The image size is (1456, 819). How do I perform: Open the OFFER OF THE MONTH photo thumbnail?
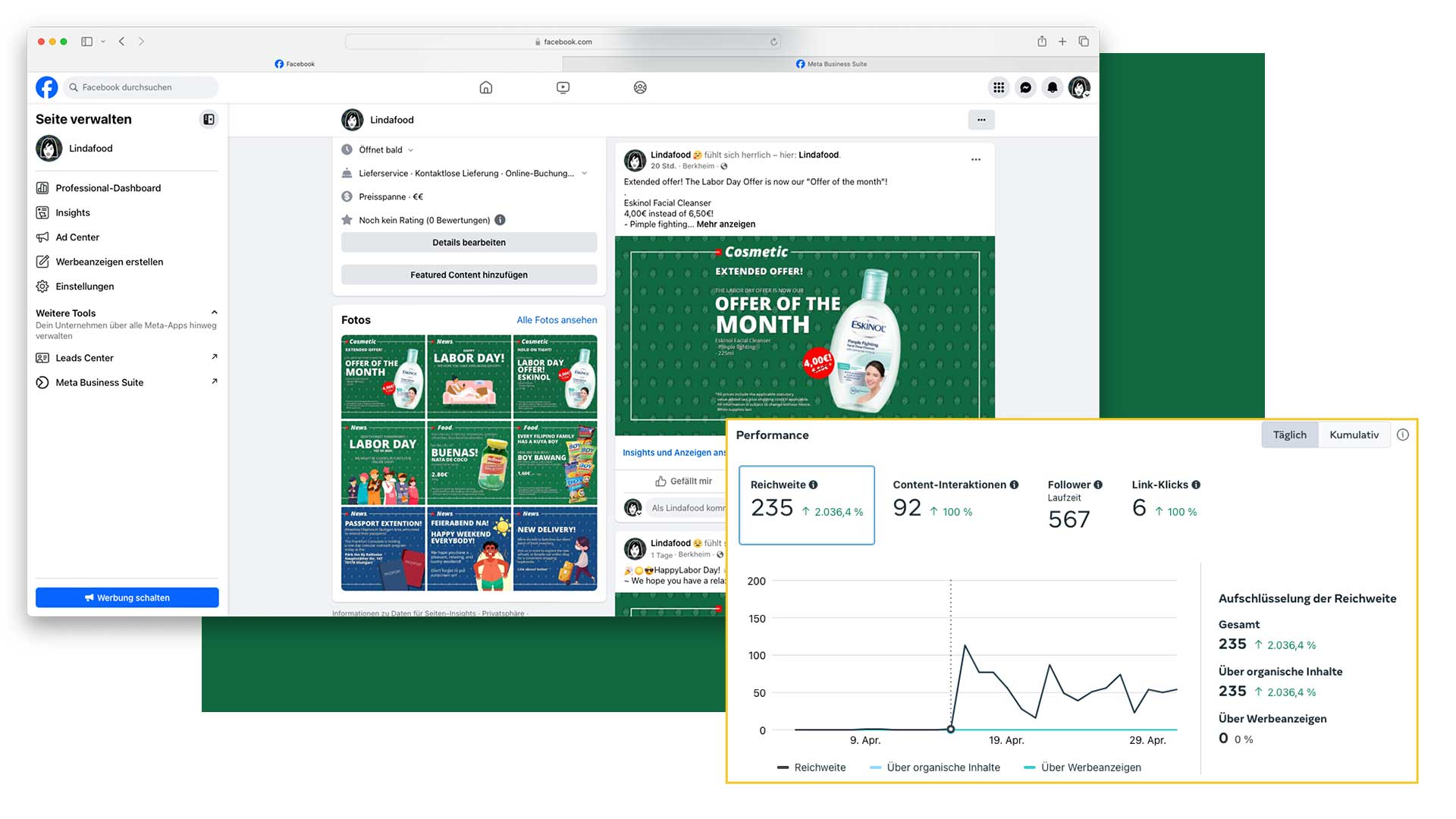tap(383, 376)
